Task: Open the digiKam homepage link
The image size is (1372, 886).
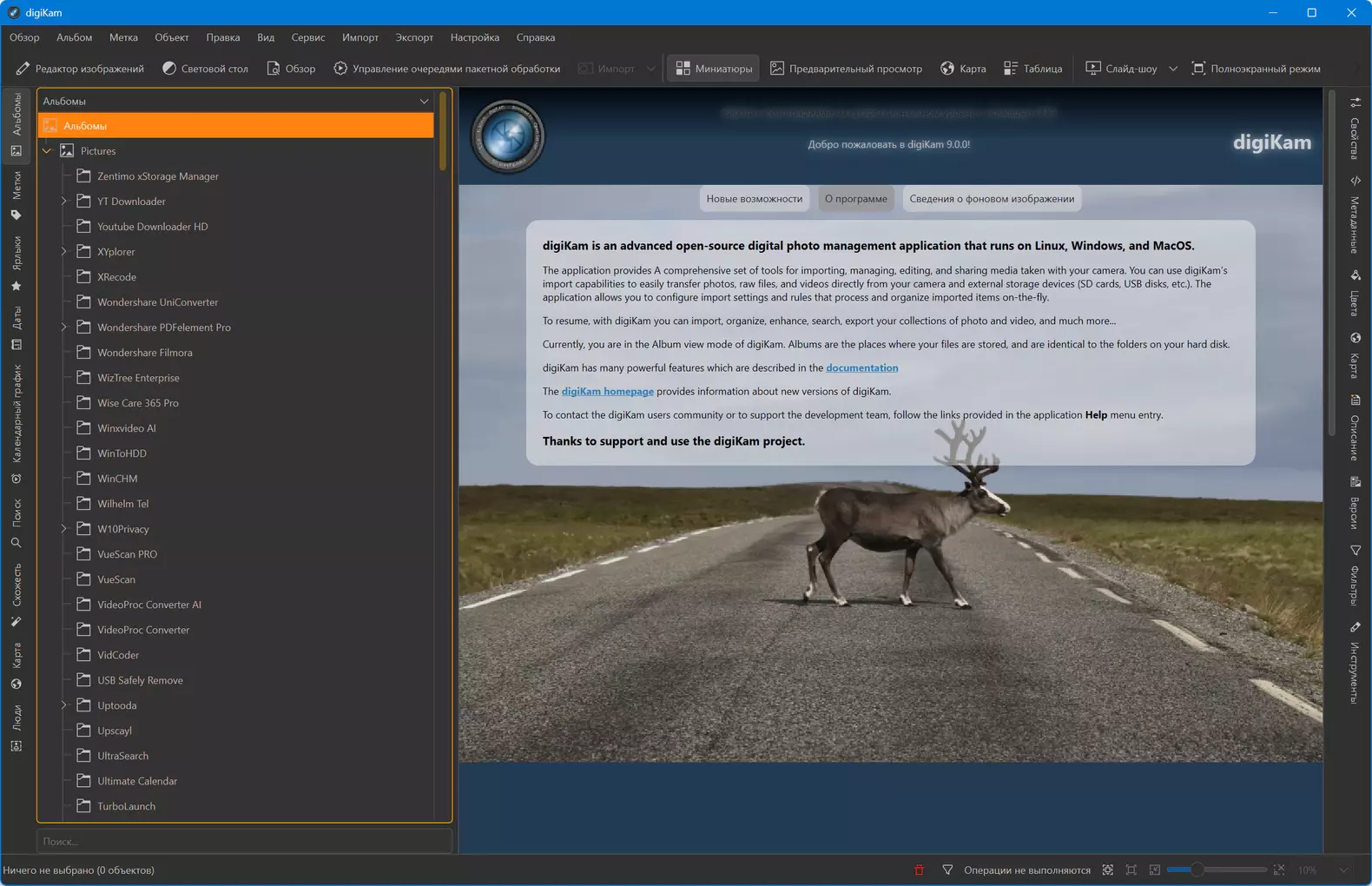Action: pyautogui.click(x=607, y=392)
